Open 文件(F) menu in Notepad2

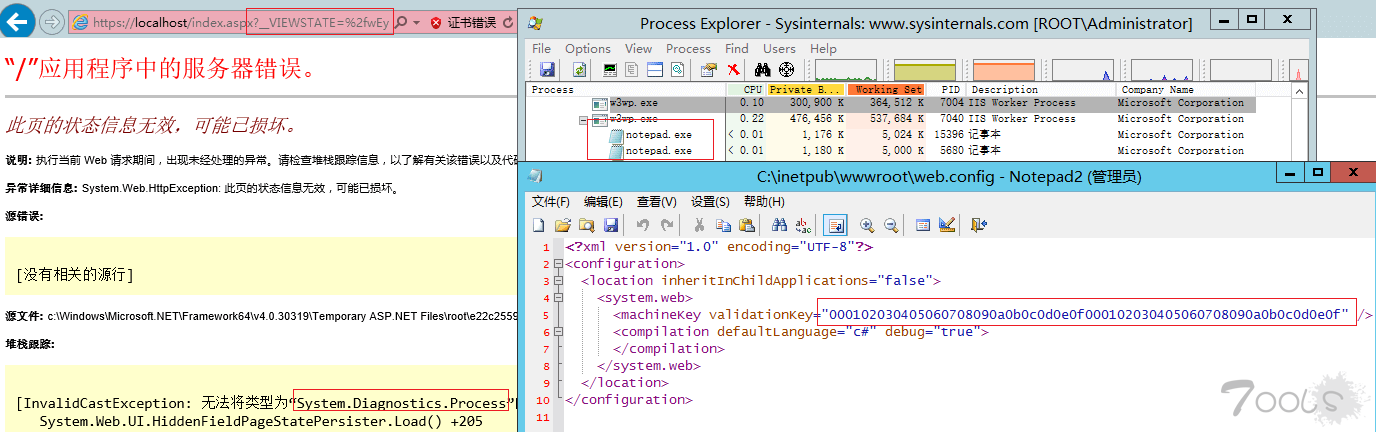coord(550,202)
